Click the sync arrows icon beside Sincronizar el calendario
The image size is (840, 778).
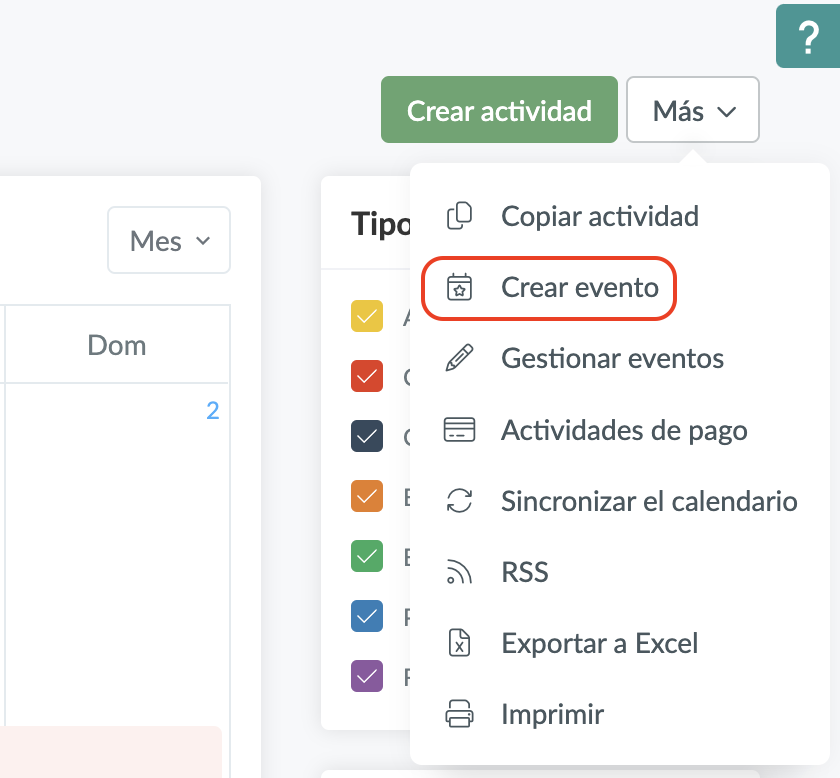click(x=460, y=501)
